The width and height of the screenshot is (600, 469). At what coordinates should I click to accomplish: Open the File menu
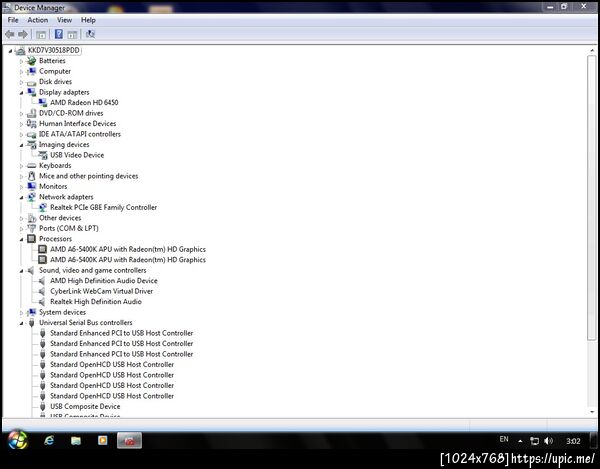tap(13, 20)
